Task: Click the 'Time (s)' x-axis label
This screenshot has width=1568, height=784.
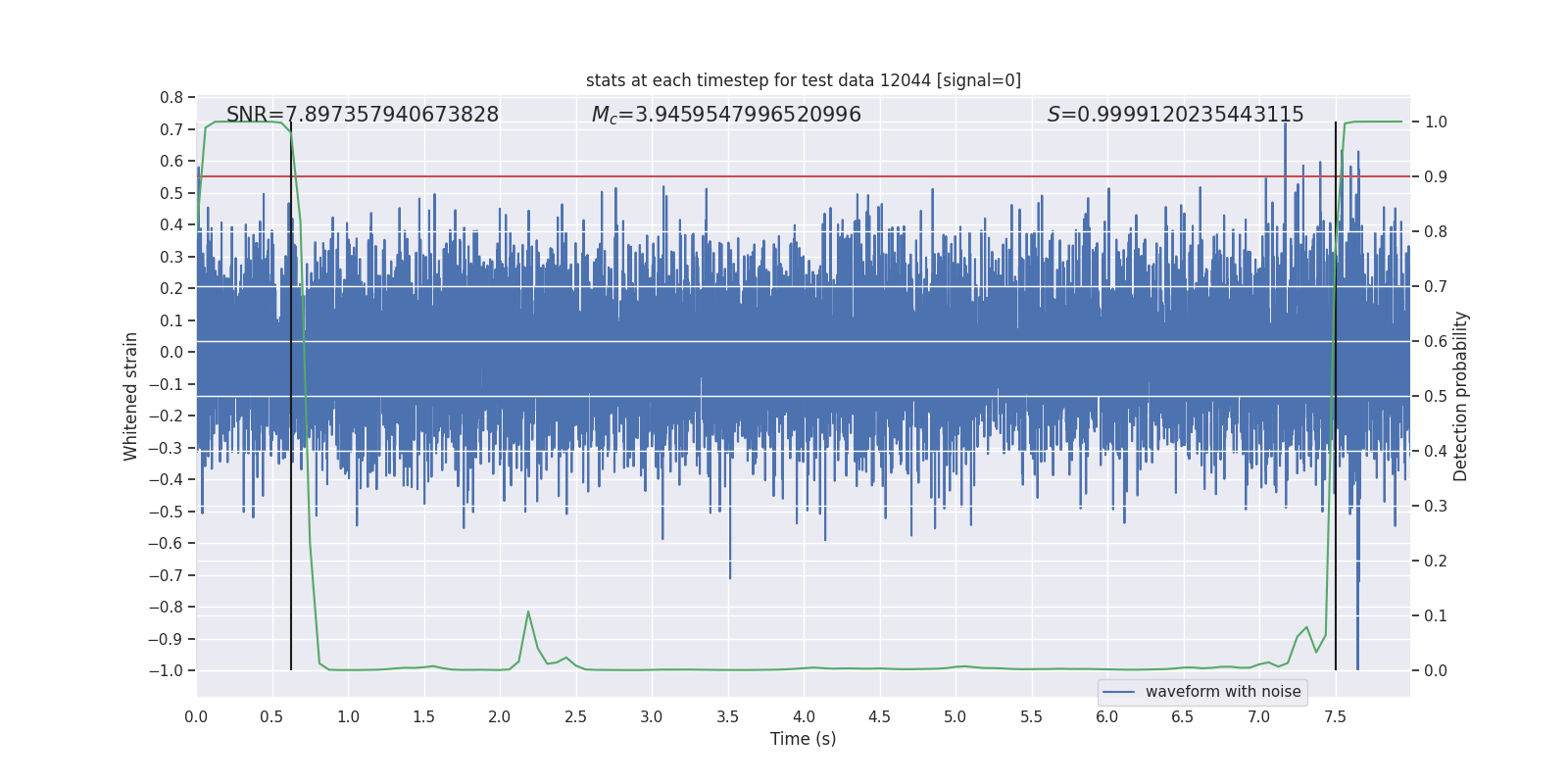Action: click(803, 739)
